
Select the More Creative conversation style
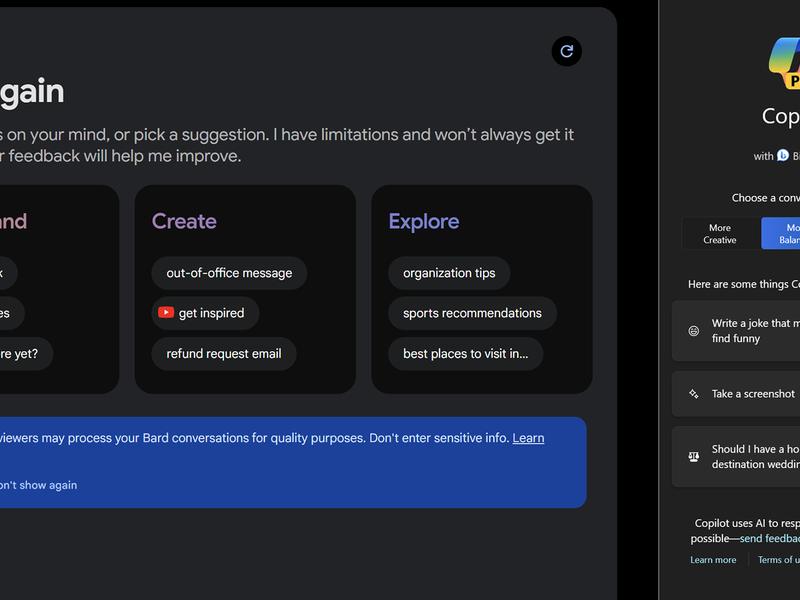[x=720, y=234]
